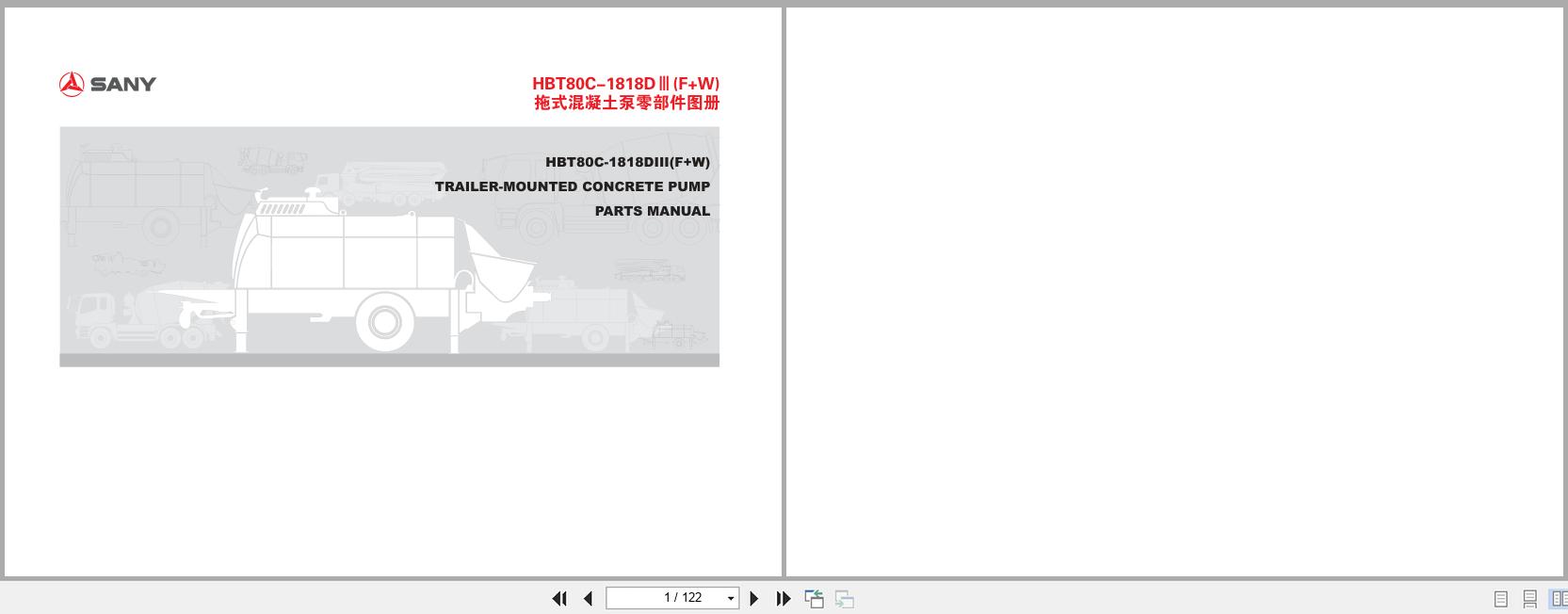Go to the next page
This screenshot has width=1568, height=614.
click(x=753, y=598)
